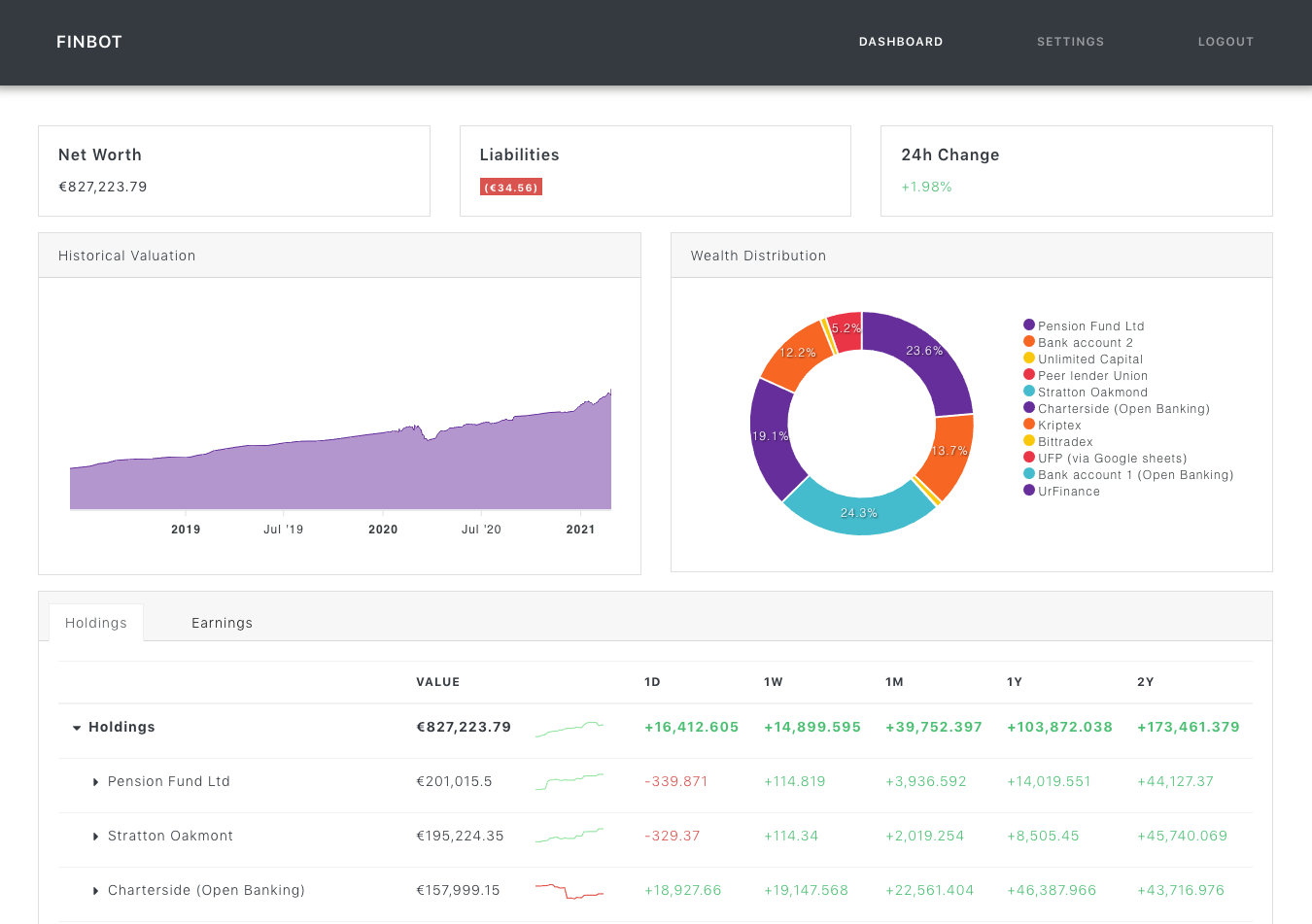Click the Bittradex legend dot
Image resolution: width=1312 pixels, height=924 pixels.
pos(1027,441)
